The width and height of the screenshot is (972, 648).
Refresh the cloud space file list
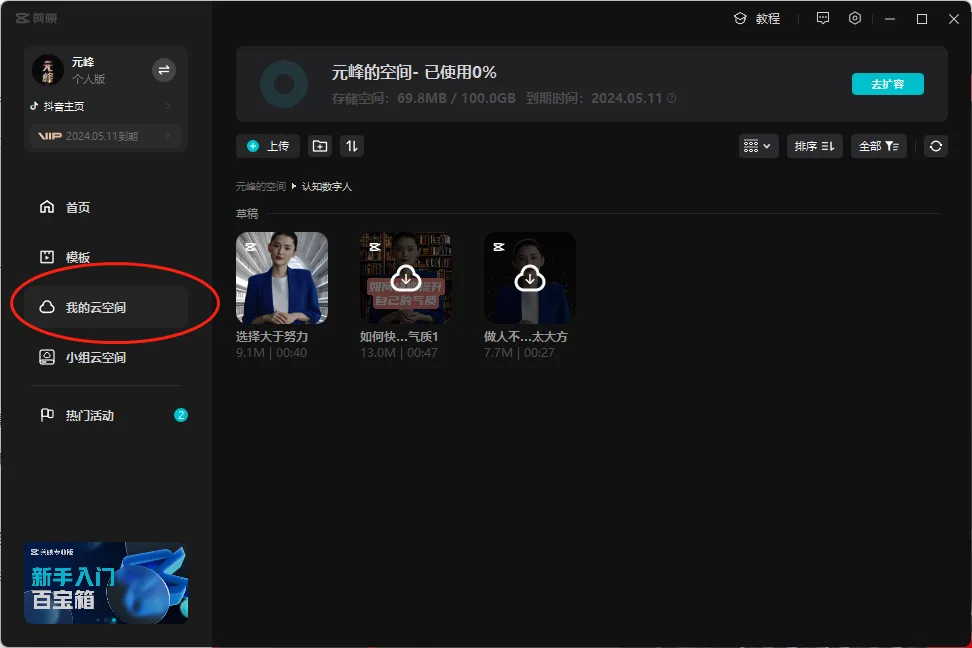pos(936,146)
